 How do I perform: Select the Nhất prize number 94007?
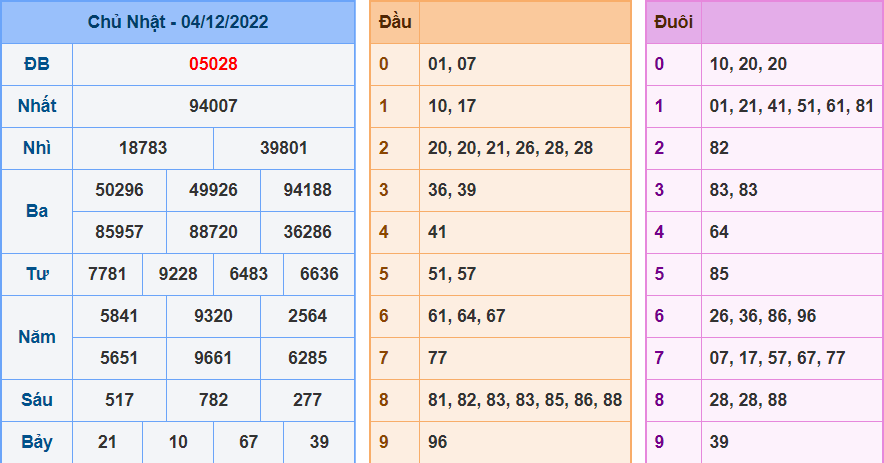pyautogui.click(x=213, y=105)
